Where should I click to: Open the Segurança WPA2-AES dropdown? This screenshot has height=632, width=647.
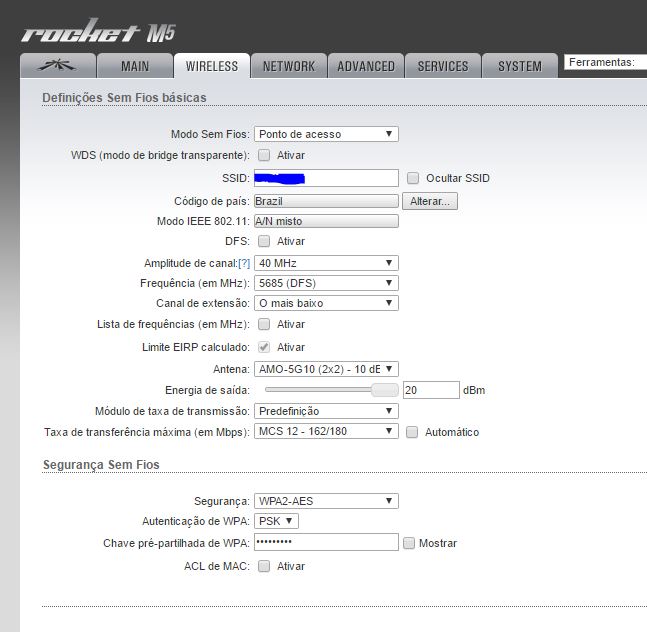tap(326, 501)
